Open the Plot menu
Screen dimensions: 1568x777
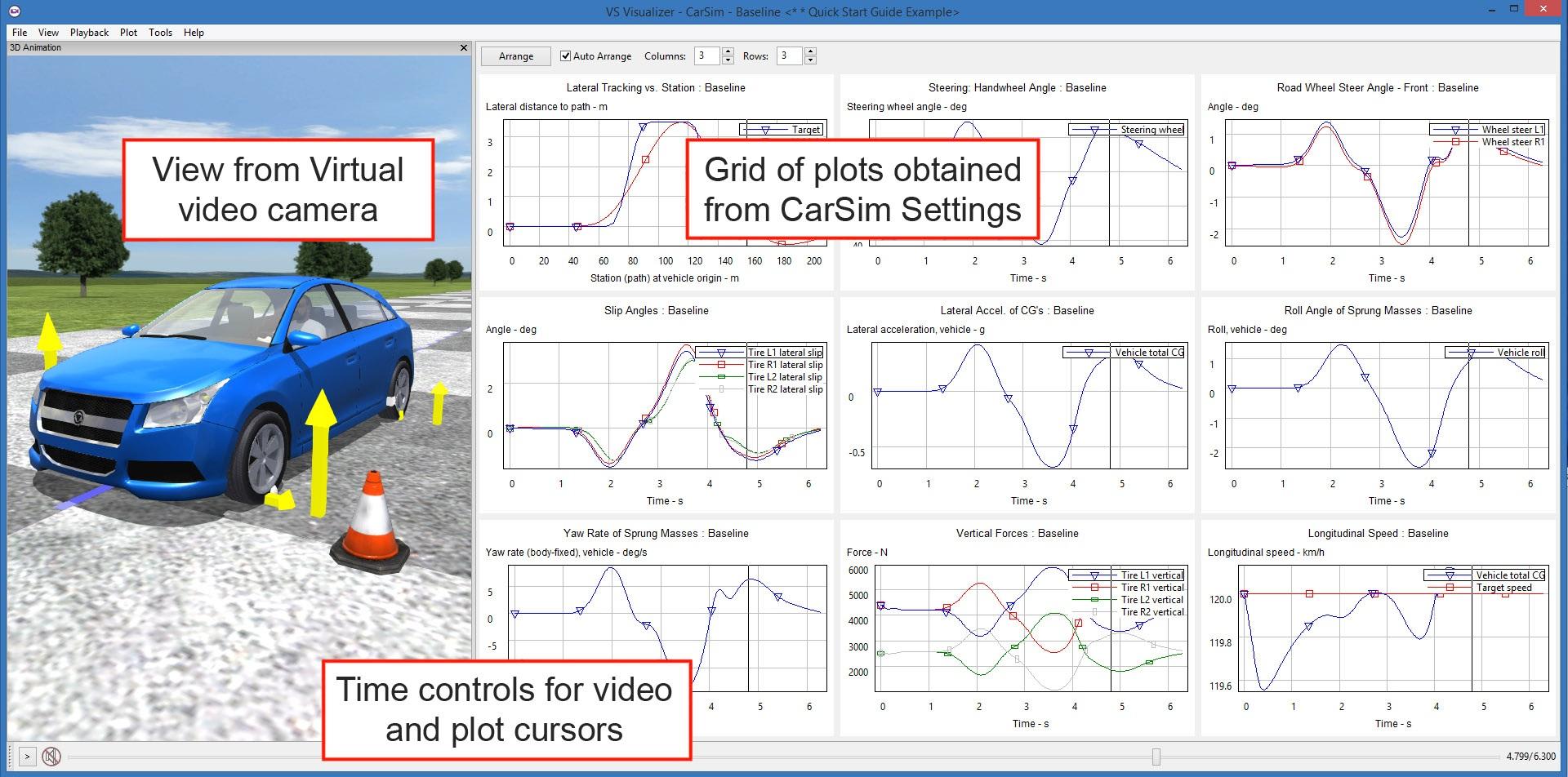[x=127, y=32]
